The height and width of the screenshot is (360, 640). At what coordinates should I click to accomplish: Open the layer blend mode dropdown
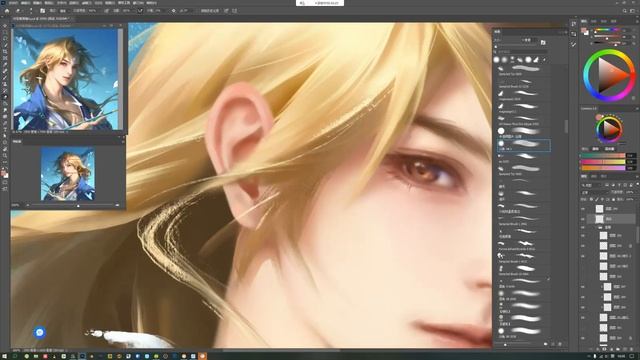[x=595, y=192]
